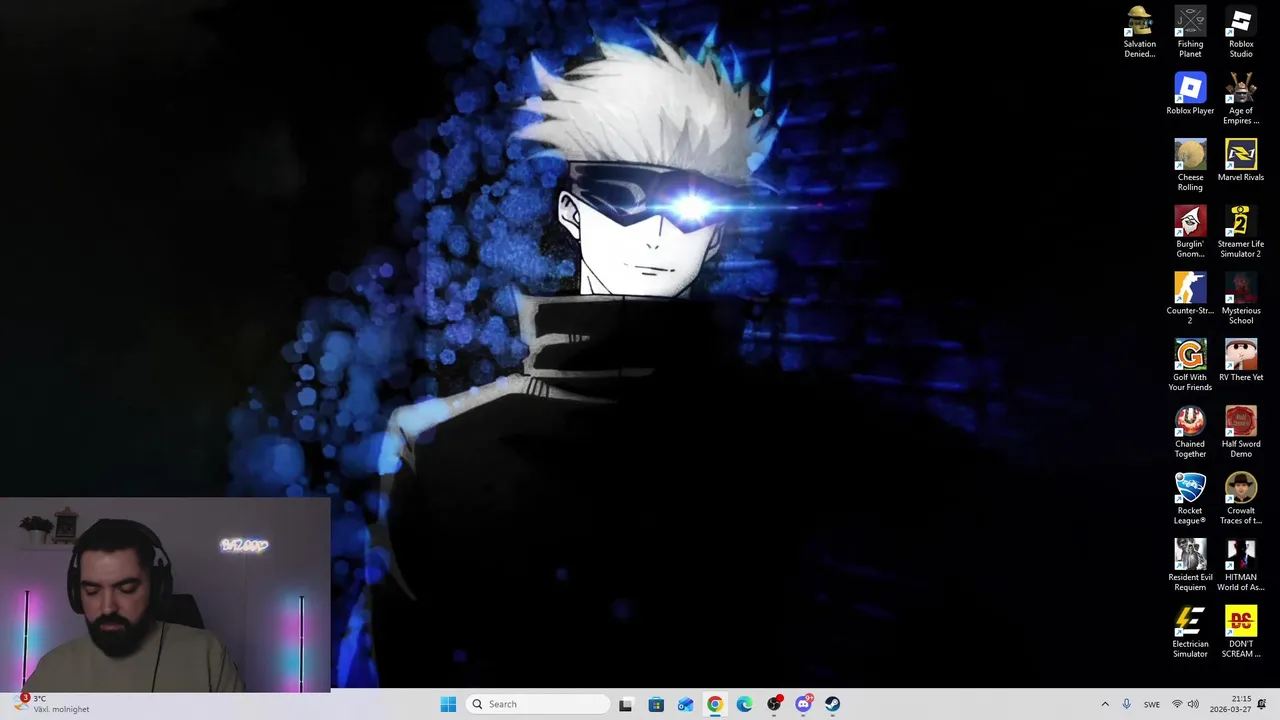Screen dimensions: 1280x720
Task: Click the Mysterious School desktop icon
Action: [x=1241, y=299]
